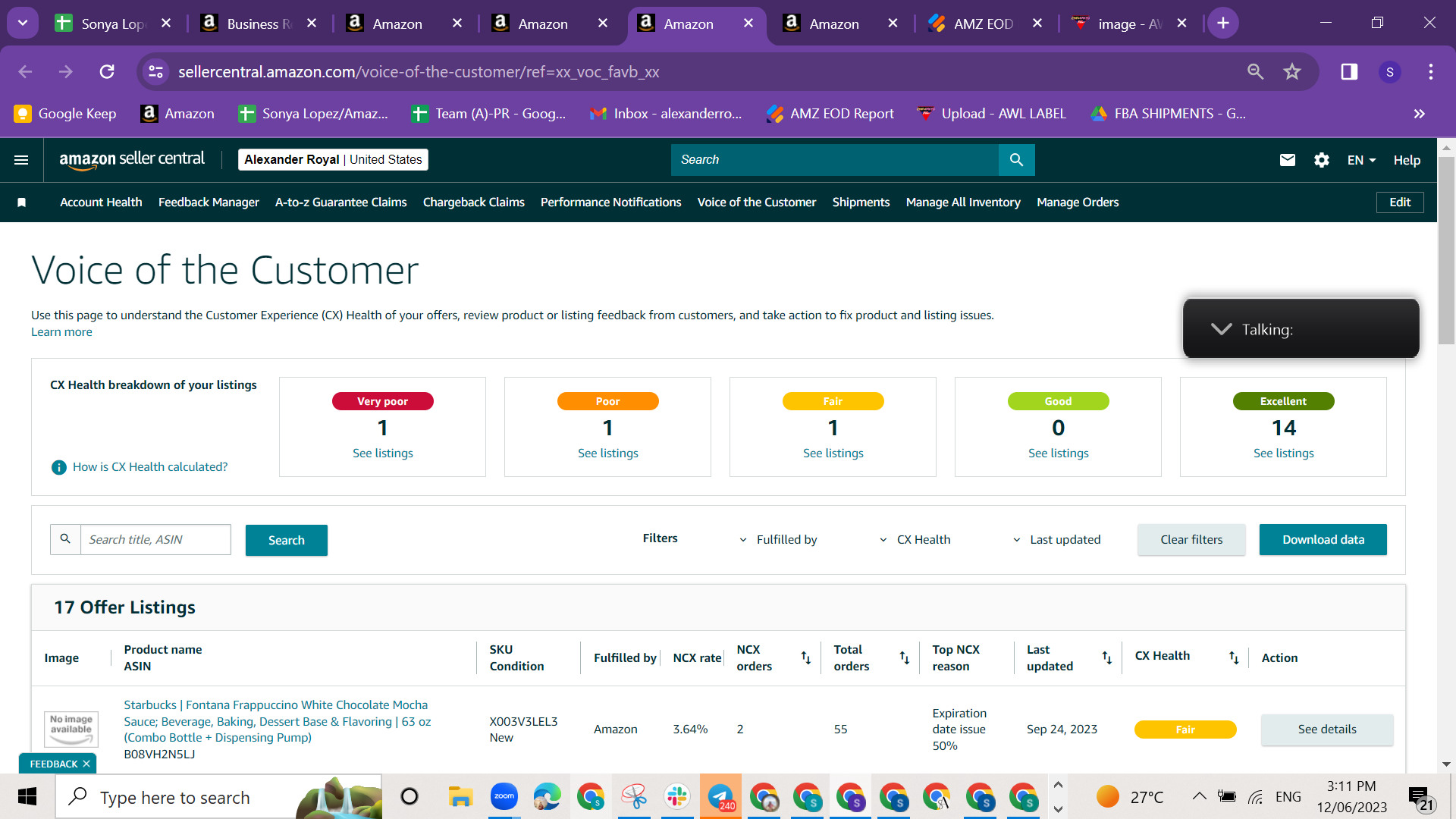
Task: Click the page vertical scrollbar thumb
Action: coord(1446,250)
